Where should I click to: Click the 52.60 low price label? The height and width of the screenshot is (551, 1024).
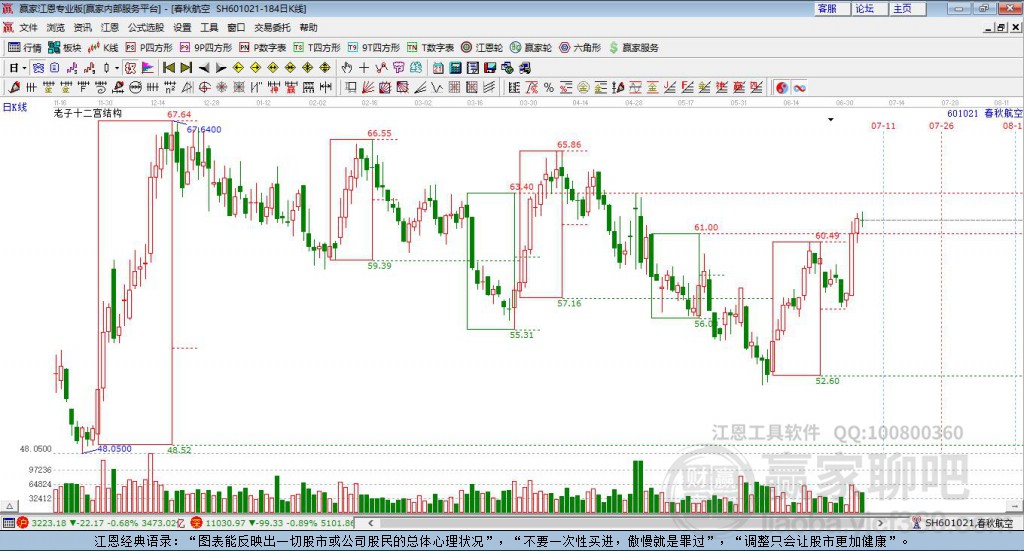(827, 381)
